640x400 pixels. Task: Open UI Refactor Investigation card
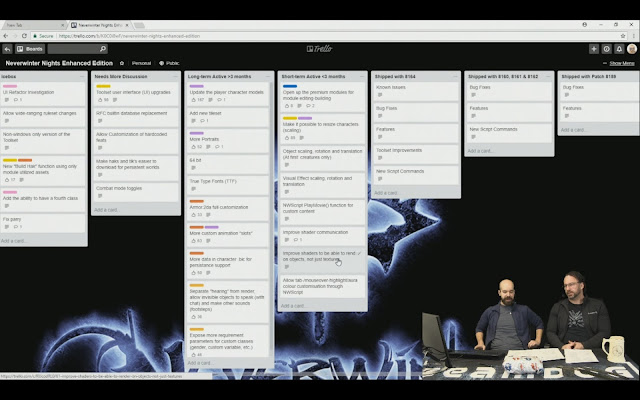click(43, 93)
